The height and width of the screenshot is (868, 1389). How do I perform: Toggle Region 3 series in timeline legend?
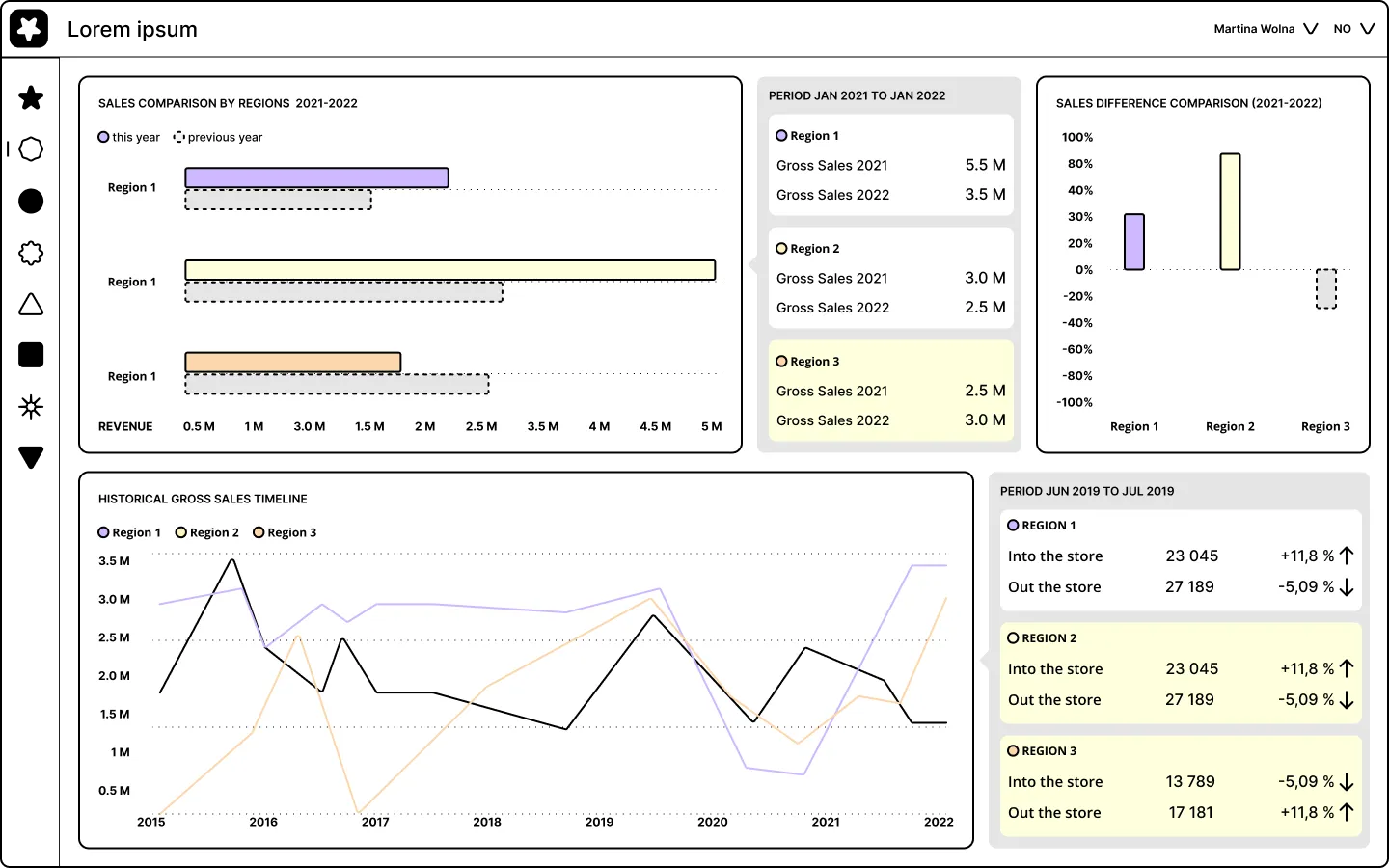coord(285,532)
